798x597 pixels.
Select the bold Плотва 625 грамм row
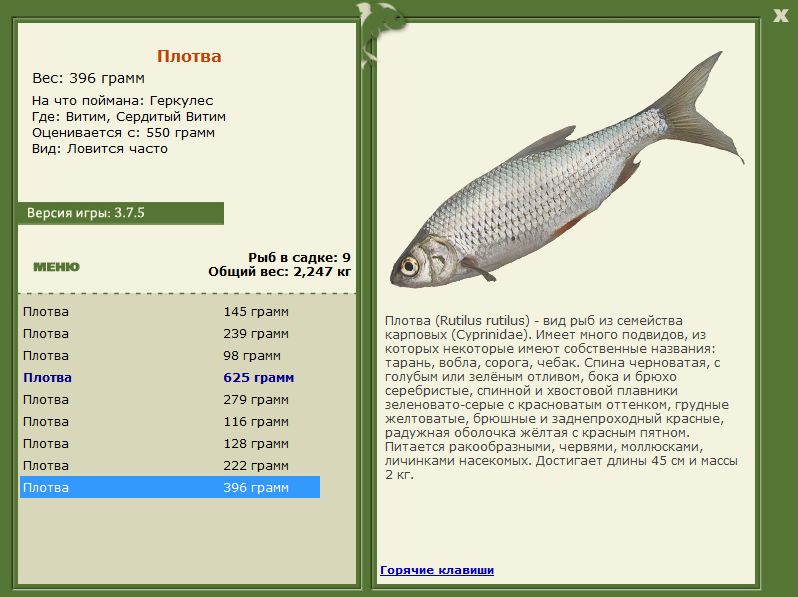pos(169,378)
